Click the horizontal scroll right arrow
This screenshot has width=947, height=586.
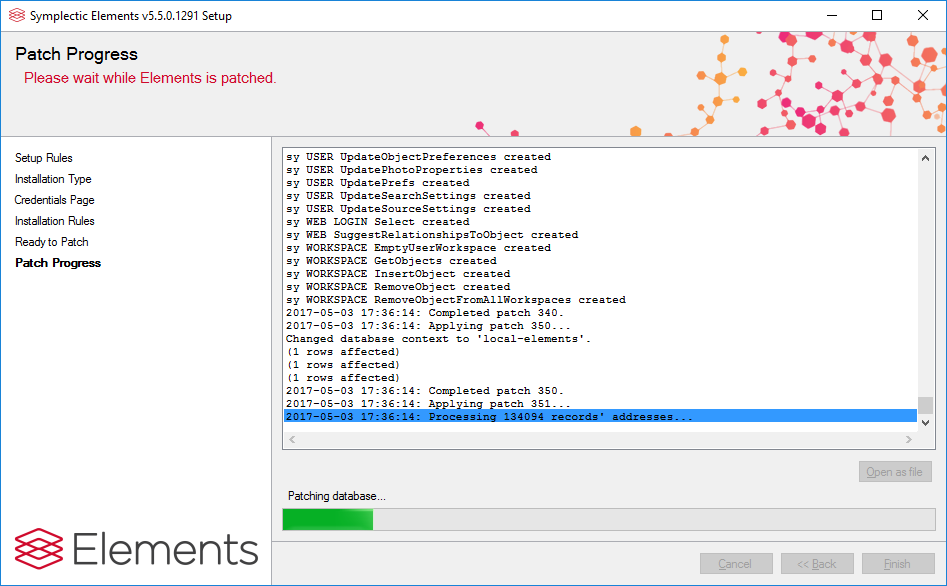point(908,439)
